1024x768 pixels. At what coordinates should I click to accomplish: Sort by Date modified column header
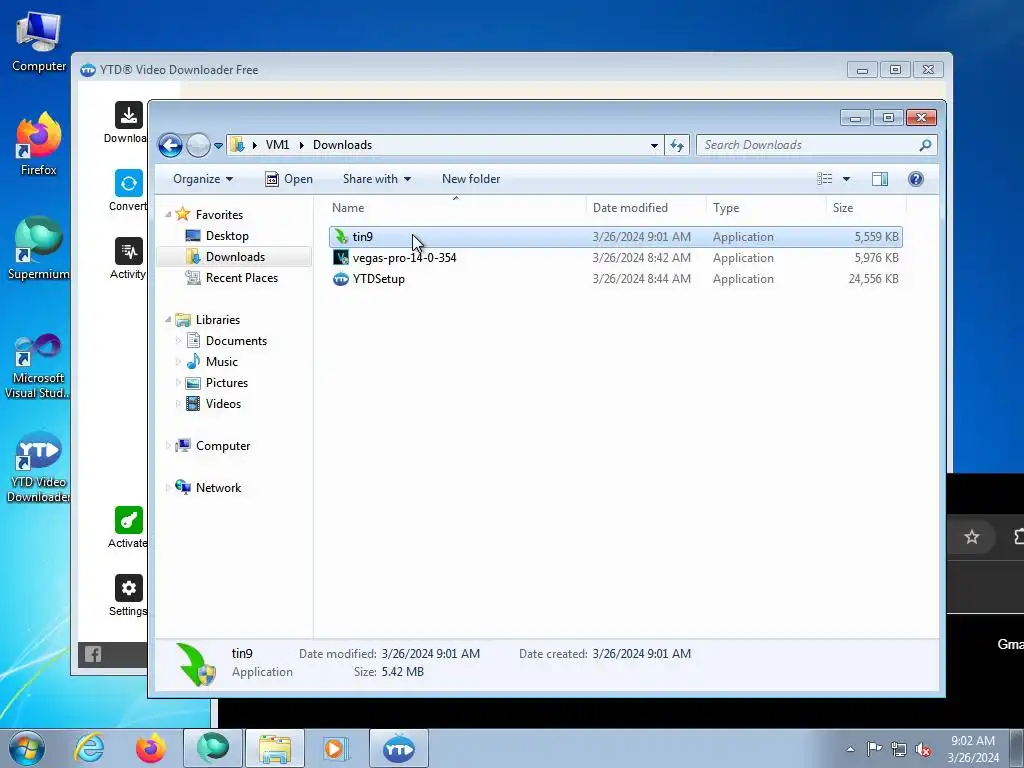pos(647,208)
